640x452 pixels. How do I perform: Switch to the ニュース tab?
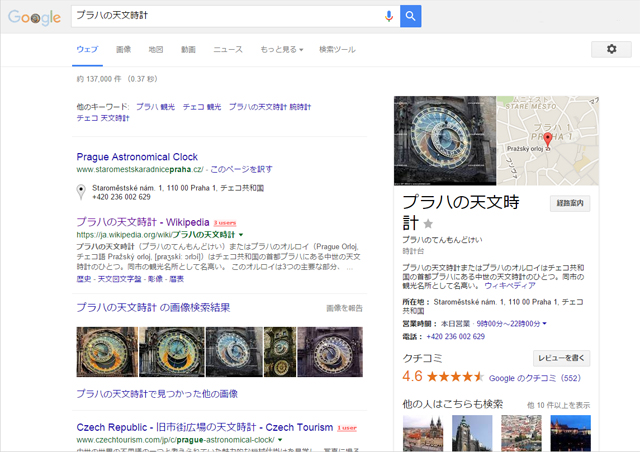(227, 49)
